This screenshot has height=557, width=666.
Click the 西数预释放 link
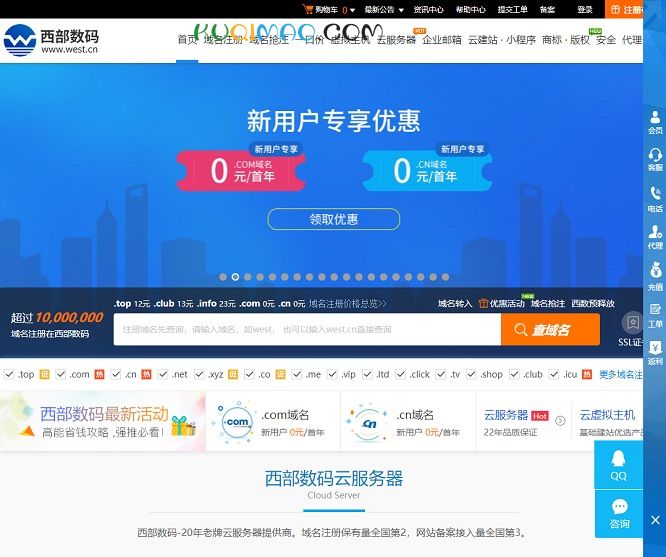pos(593,303)
